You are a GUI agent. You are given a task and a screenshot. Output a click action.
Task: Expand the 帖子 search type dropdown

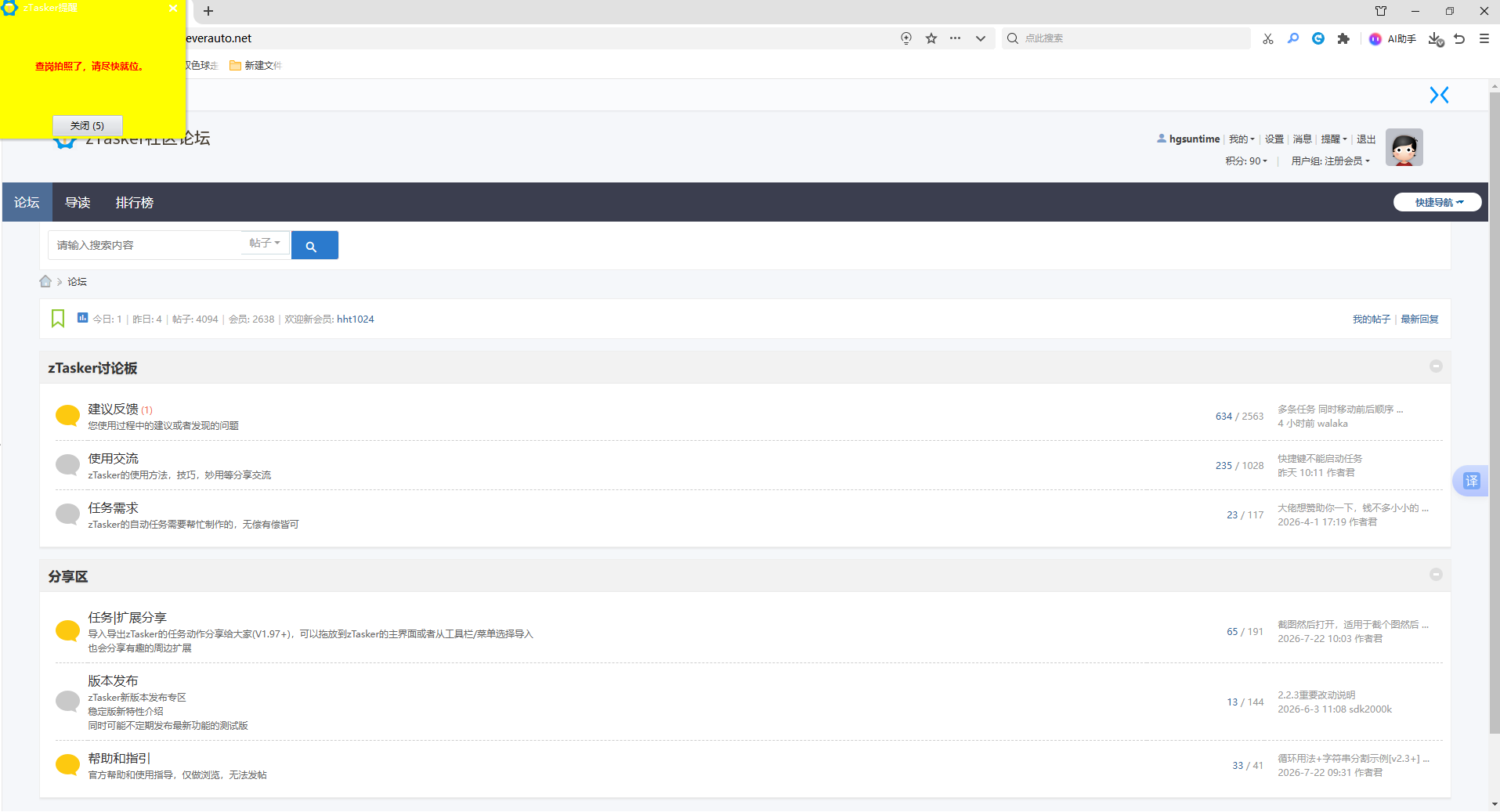coord(265,244)
